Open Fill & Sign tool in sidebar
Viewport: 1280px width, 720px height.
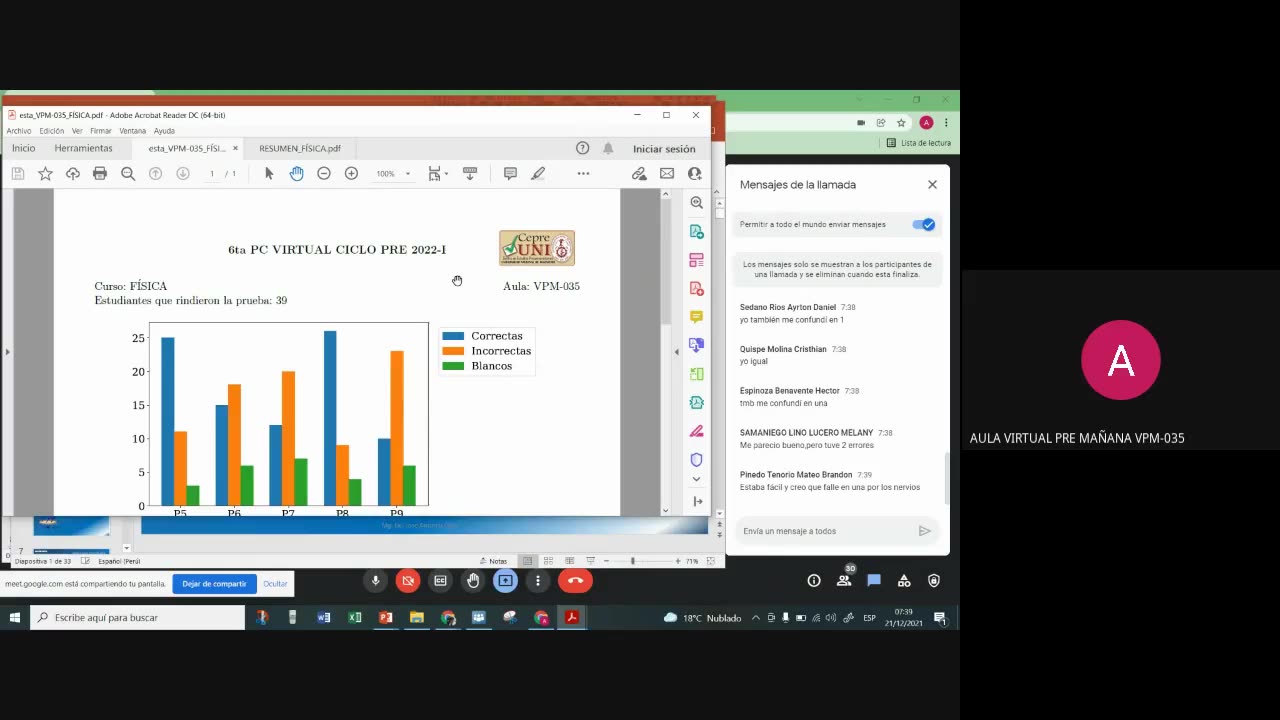[x=697, y=431]
